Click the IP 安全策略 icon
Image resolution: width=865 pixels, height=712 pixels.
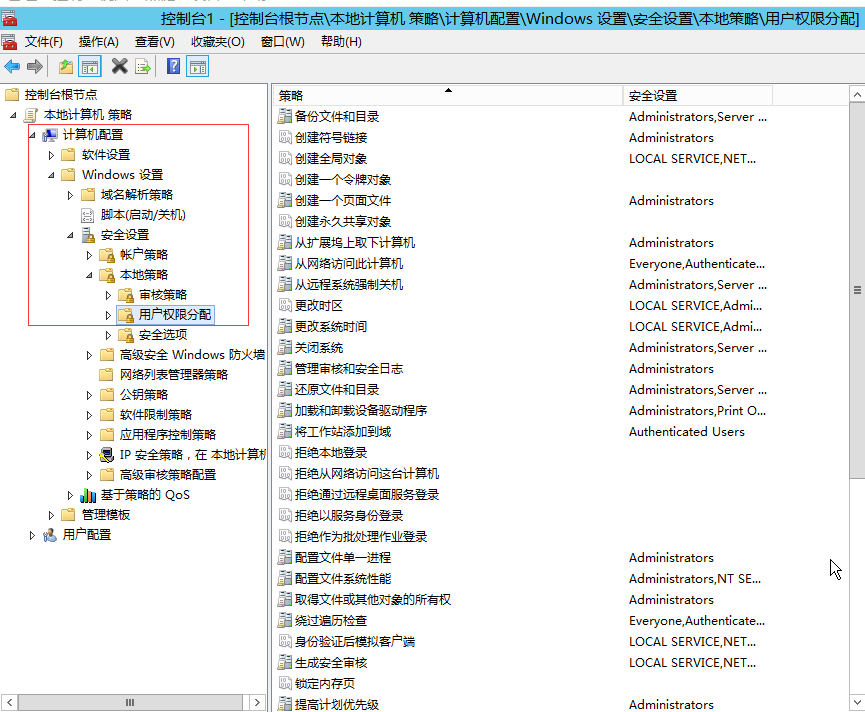pyautogui.click(x=106, y=455)
